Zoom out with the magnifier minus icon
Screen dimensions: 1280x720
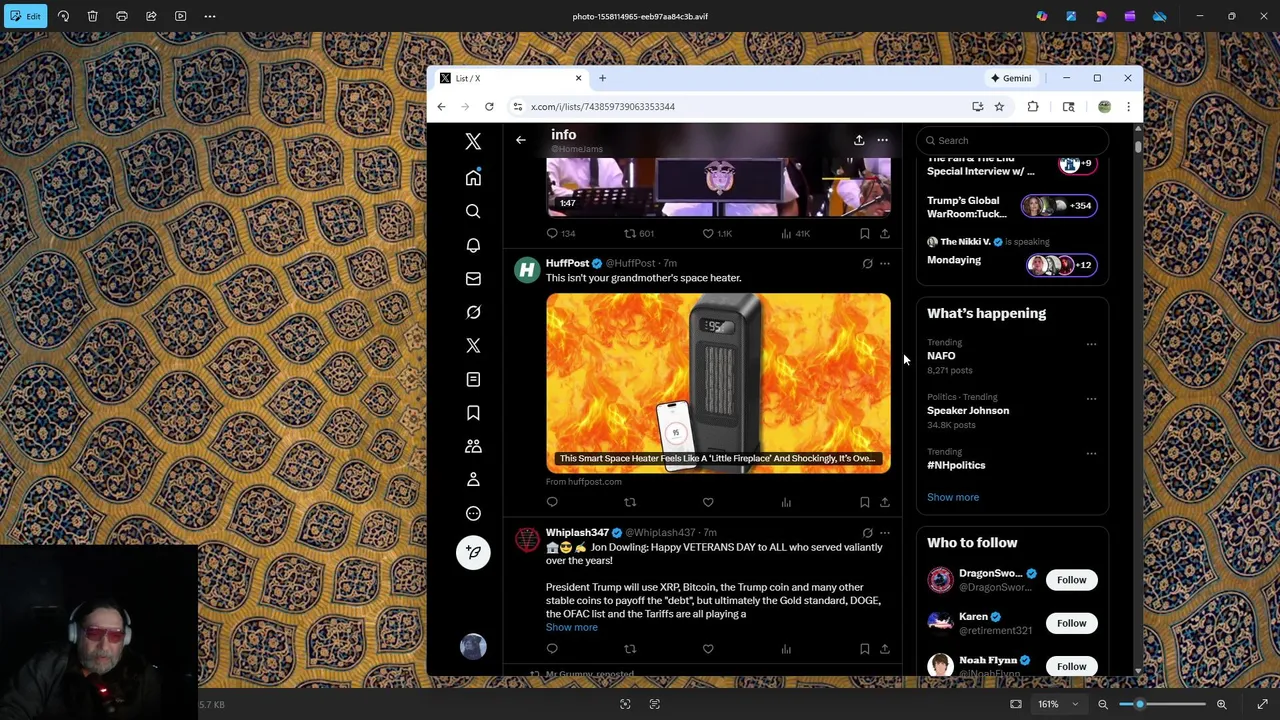(x=1103, y=704)
